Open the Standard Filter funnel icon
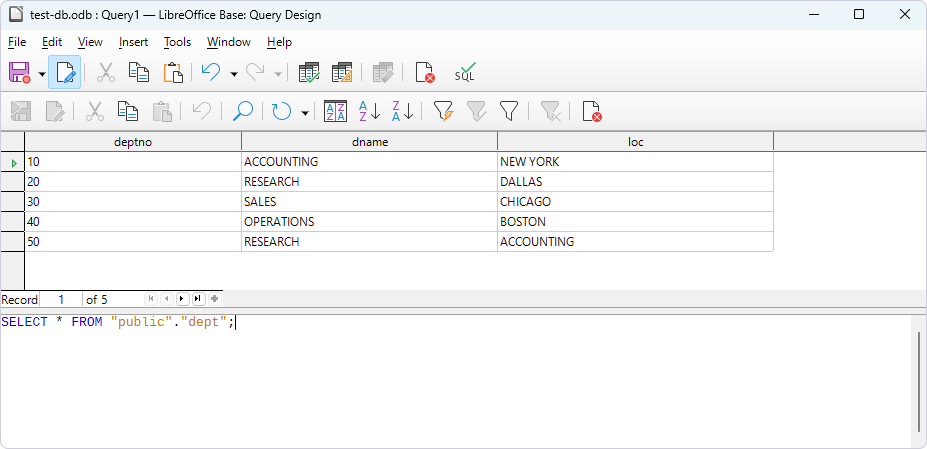The height and width of the screenshot is (449, 927). [x=509, y=111]
